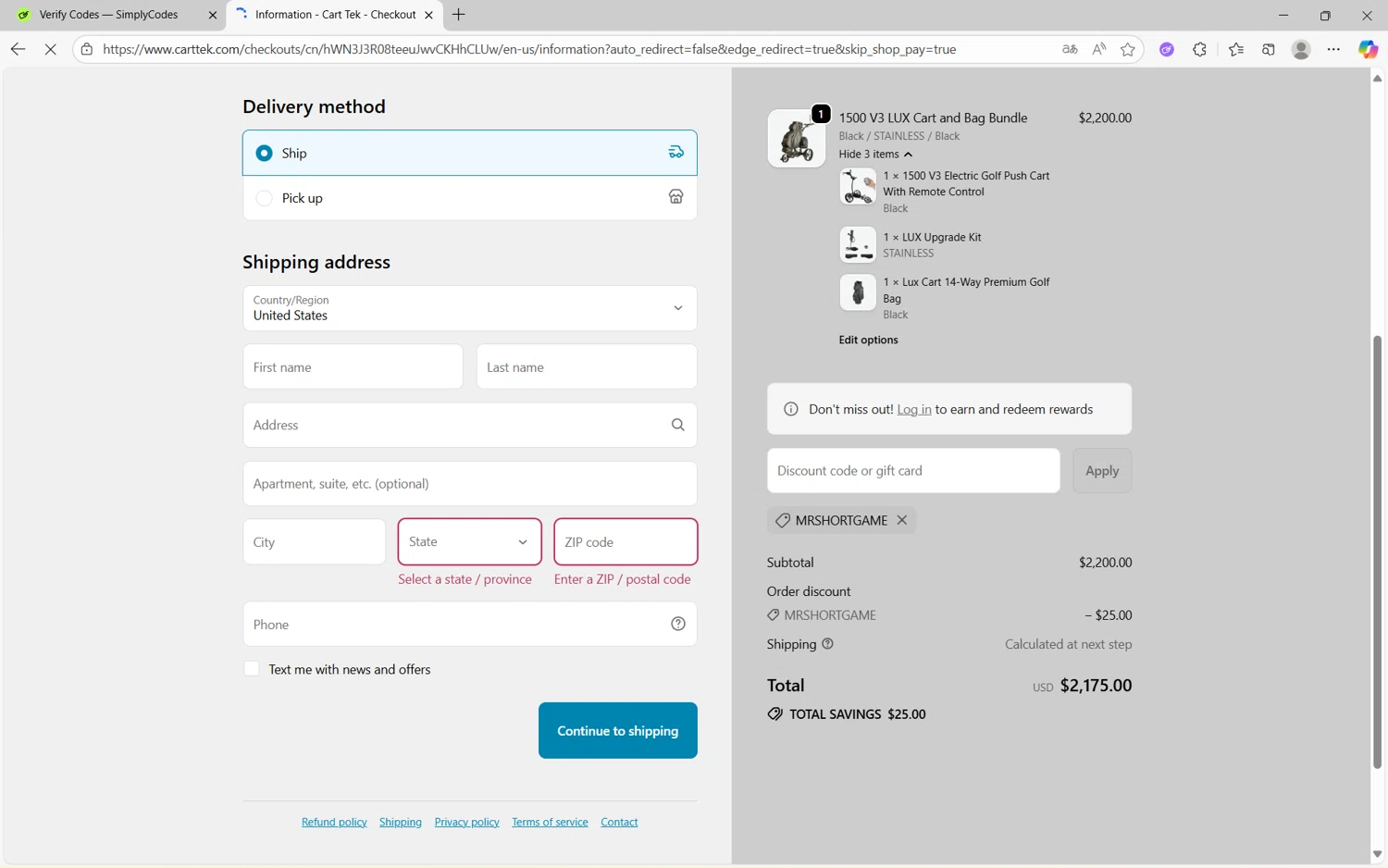This screenshot has width=1388, height=868.
Task: Click the USD $2,175.00 total amount
Action: pos(1082,686)
